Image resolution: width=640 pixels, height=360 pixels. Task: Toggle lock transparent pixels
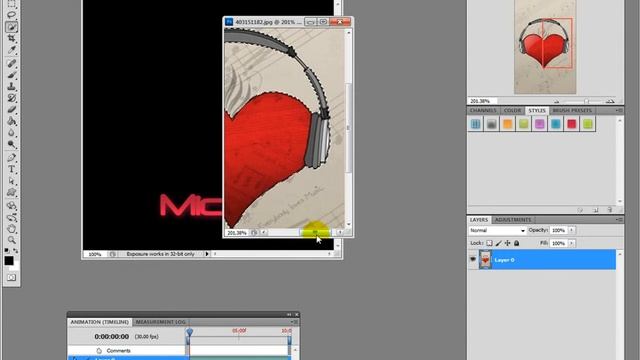pyautogui.click(x=489, y=243)
